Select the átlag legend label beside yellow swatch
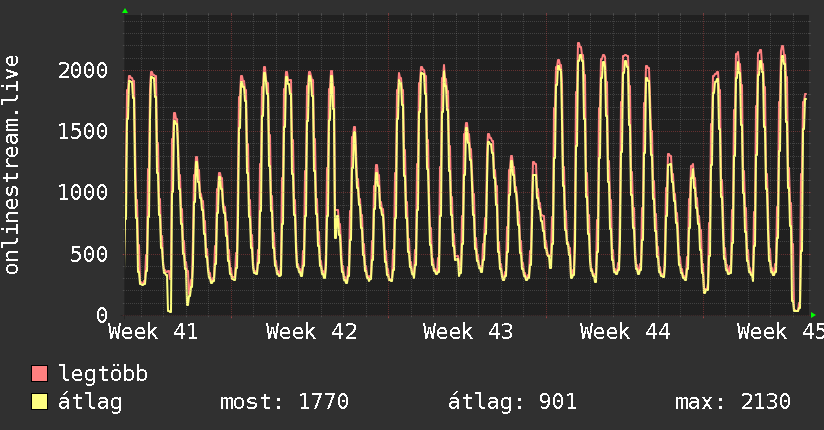Viewport: 824px width, 430px height. [90, 402]
